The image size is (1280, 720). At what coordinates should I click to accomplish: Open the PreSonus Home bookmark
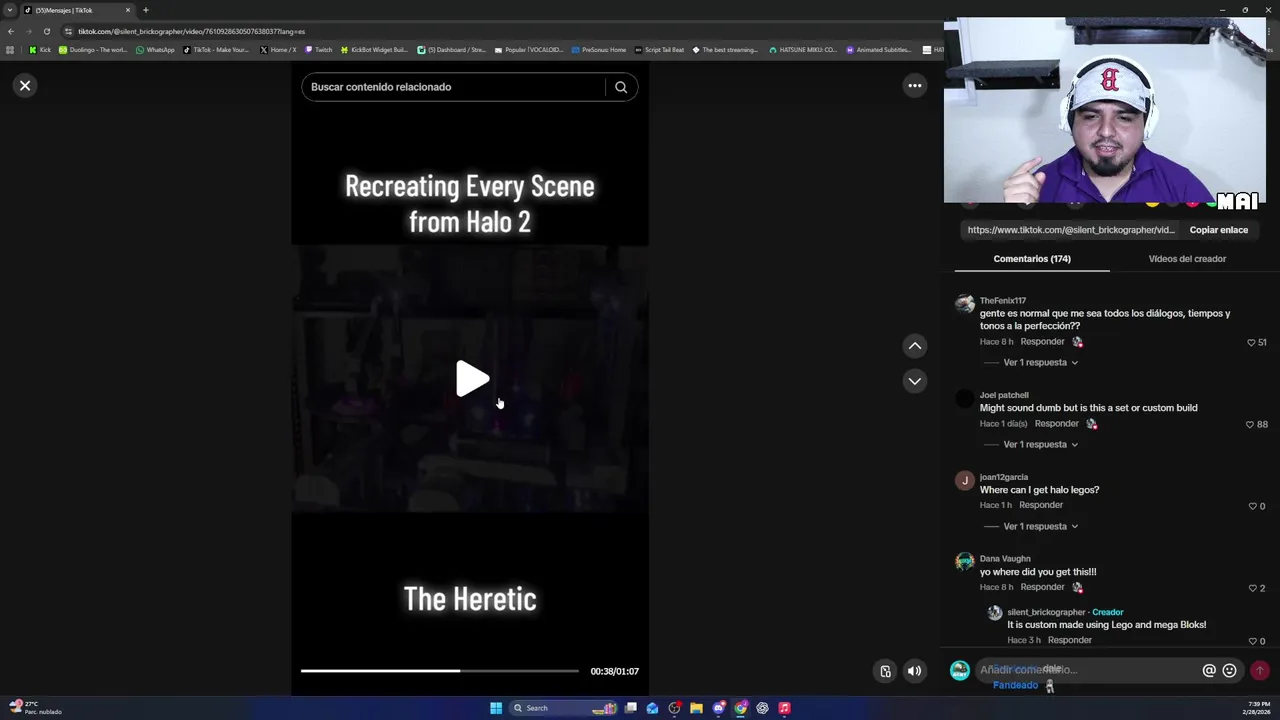pos(600,50)
